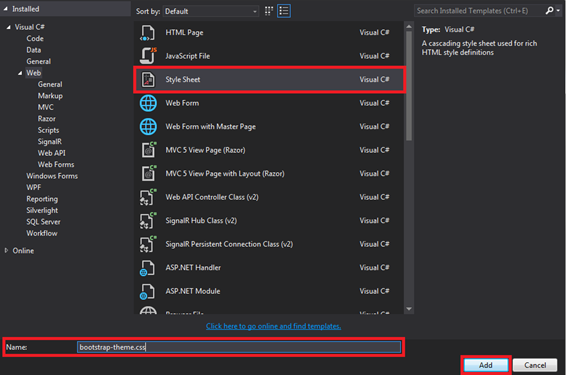
Task: Click the scrollbar up arrow
Action: click(x=409, y=26)
